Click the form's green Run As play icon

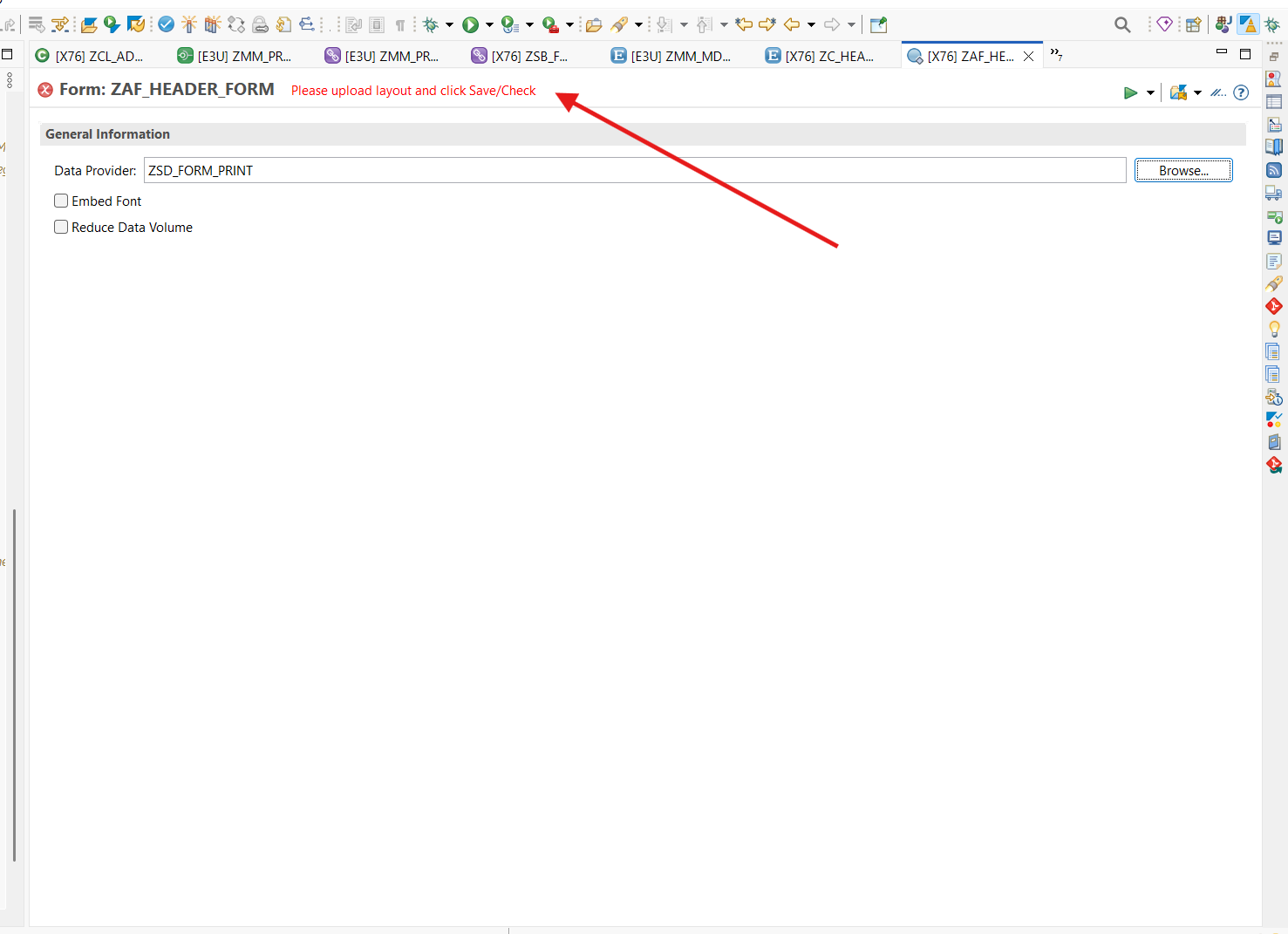1130,92
